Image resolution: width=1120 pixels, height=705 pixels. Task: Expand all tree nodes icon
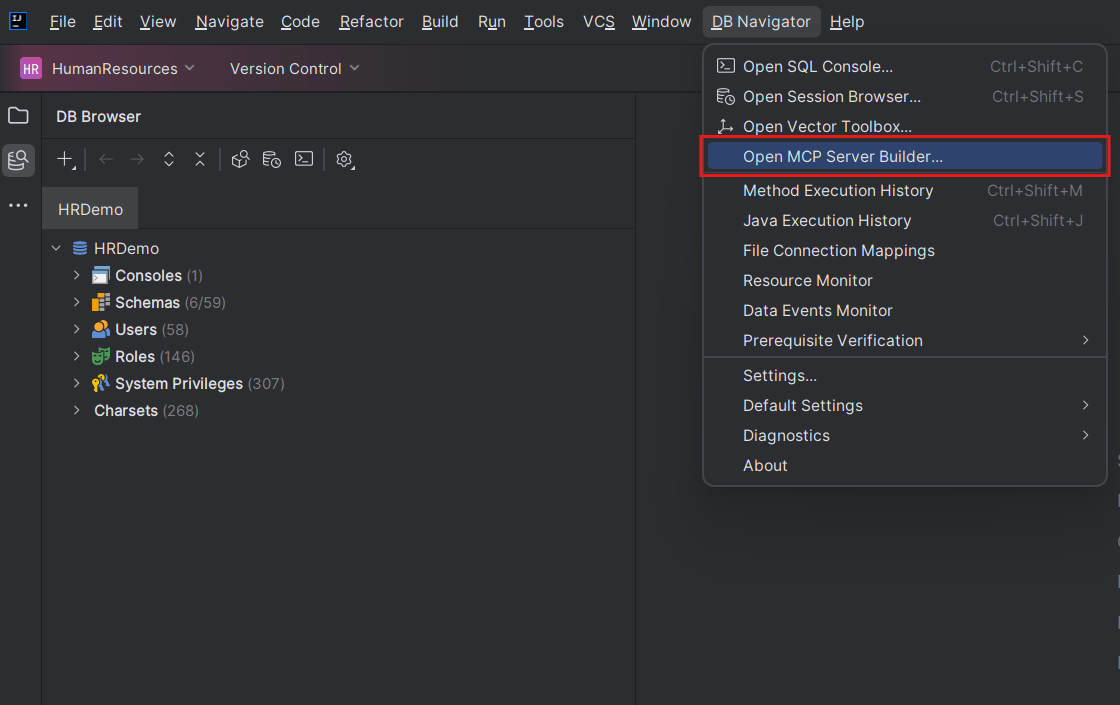169,159
